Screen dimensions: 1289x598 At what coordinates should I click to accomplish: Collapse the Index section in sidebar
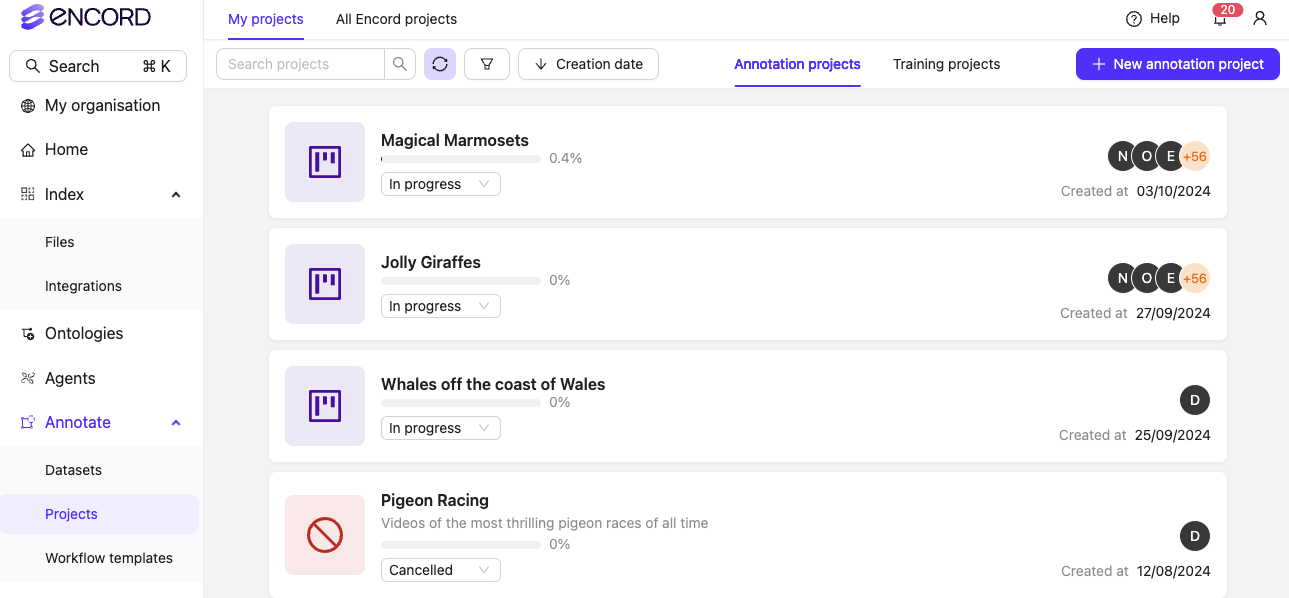(x=176, y=194)
